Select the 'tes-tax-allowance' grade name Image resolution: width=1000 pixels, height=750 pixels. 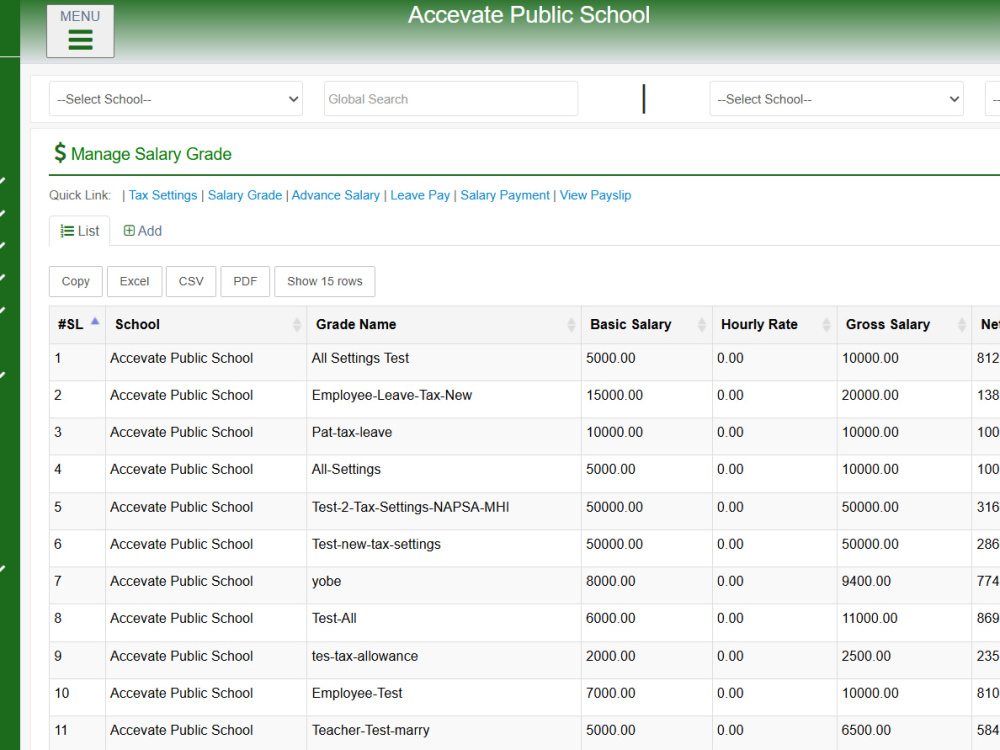(x=365, y=656)
